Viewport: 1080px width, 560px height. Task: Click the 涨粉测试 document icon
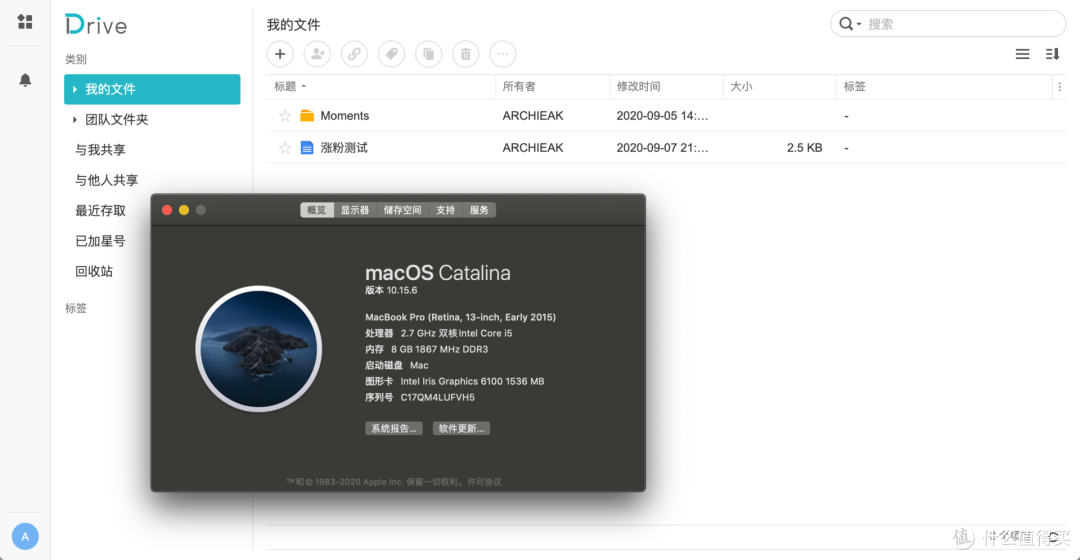[307, 147]
